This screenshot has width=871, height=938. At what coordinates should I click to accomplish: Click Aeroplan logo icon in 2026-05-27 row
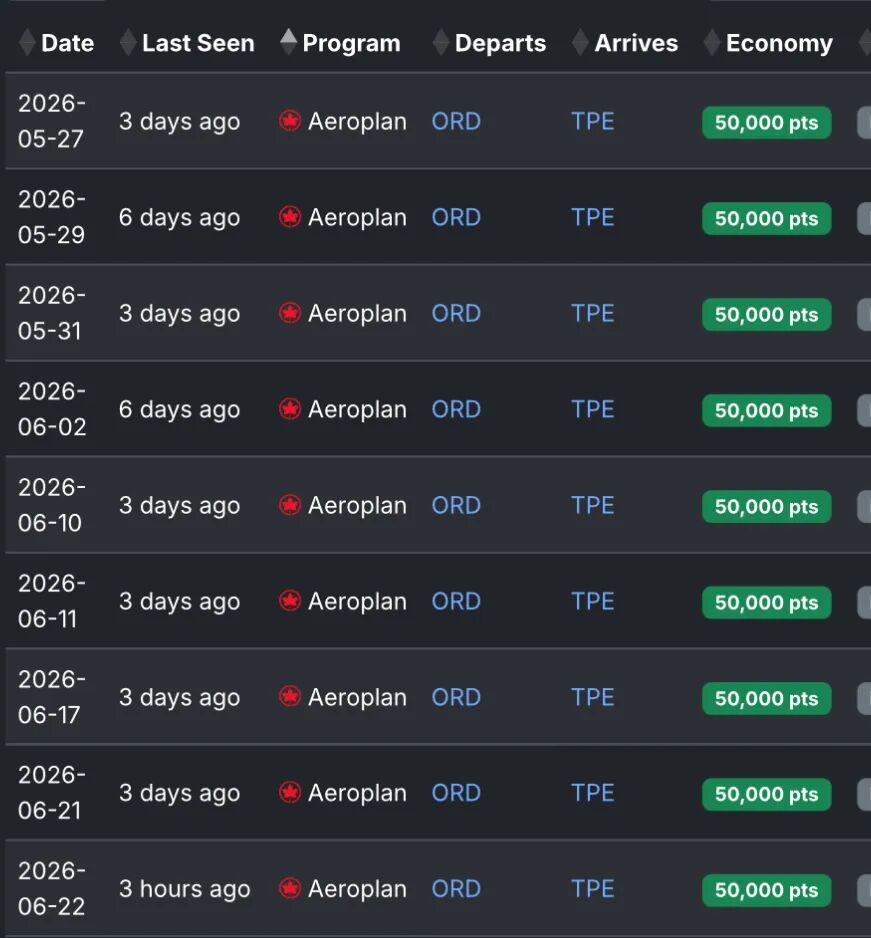click(x=290, y=121)
